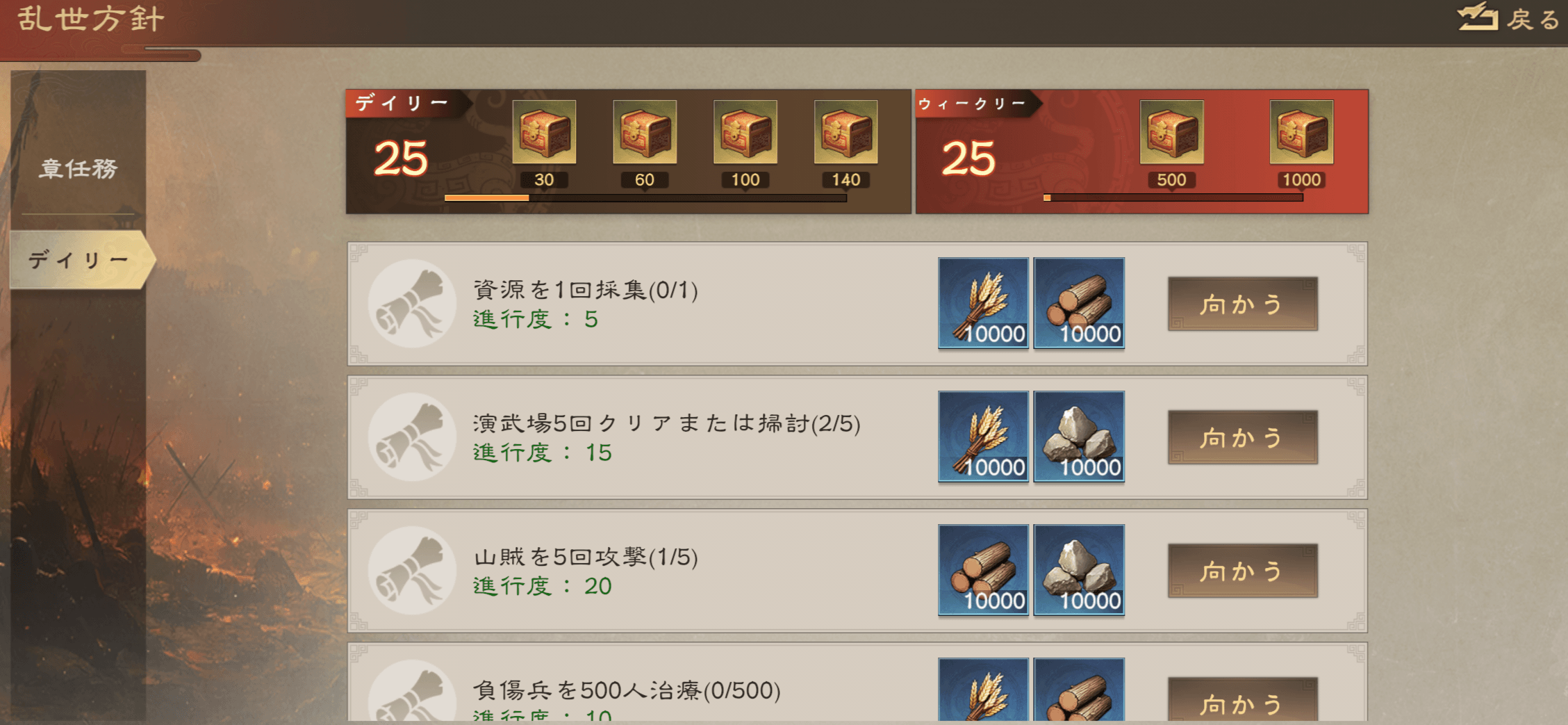
Task: Tap wheat reward in 資源を1回採集 task
Action: coord(983,303)
